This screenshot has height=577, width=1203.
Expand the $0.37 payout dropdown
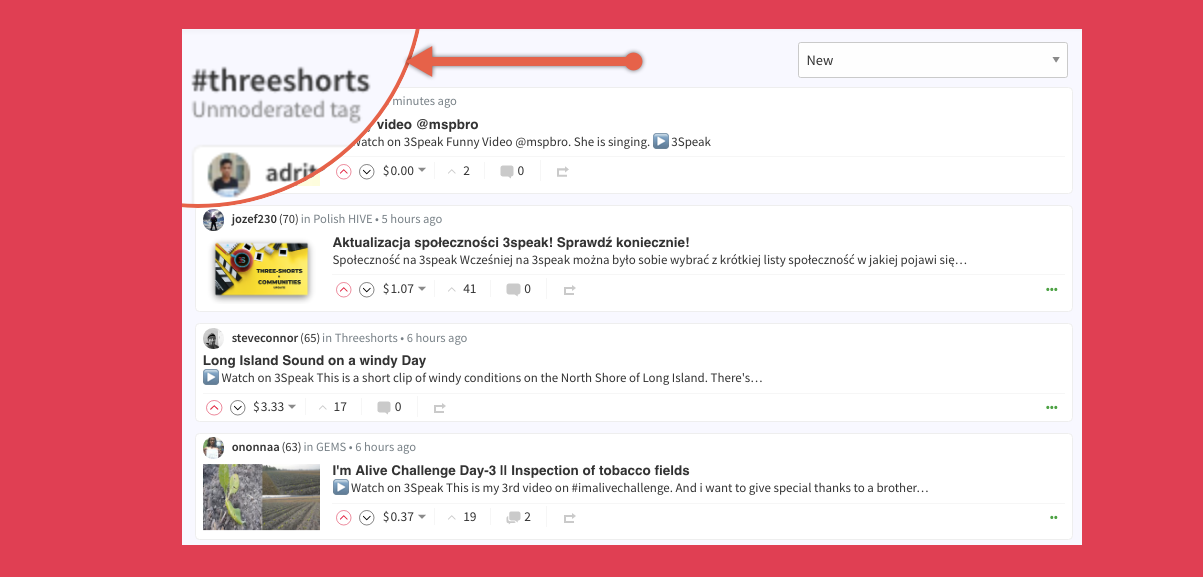pos(404,517)
